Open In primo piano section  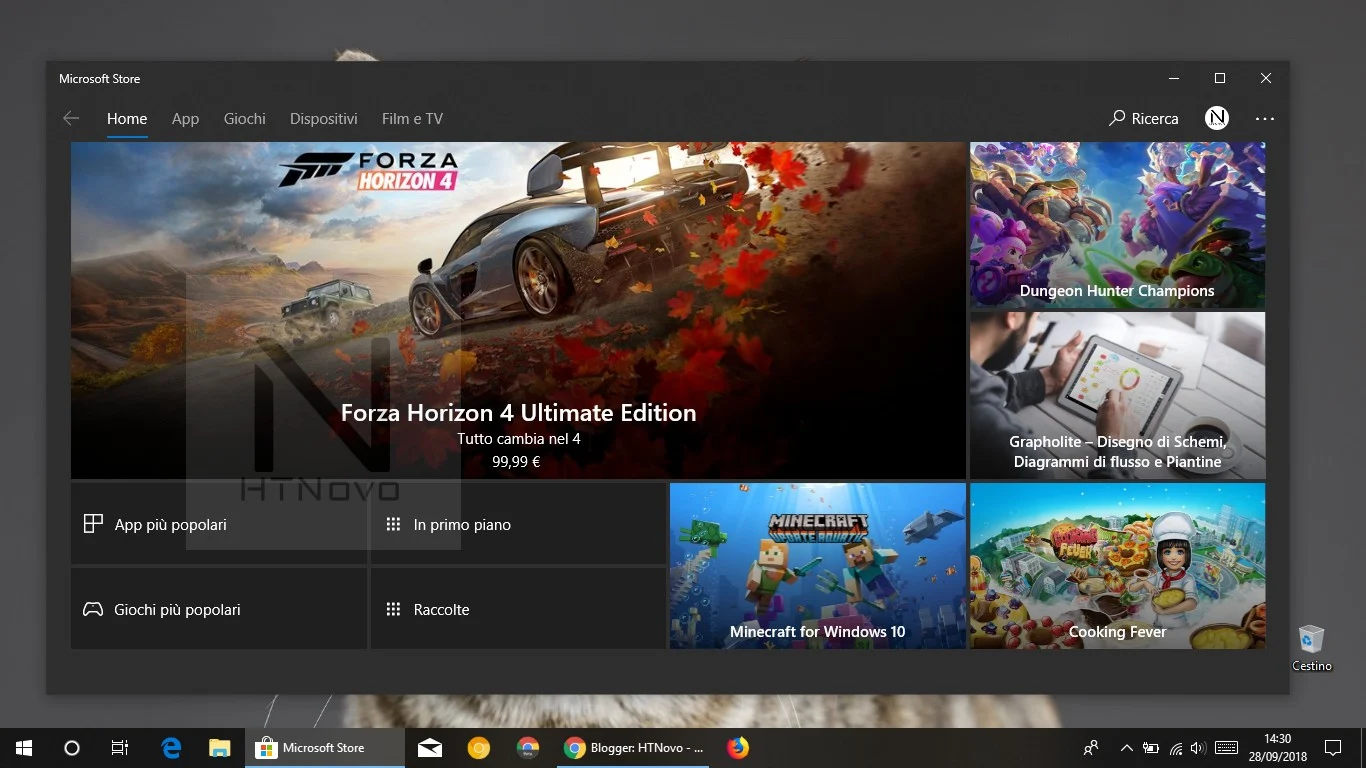point(518,524)
